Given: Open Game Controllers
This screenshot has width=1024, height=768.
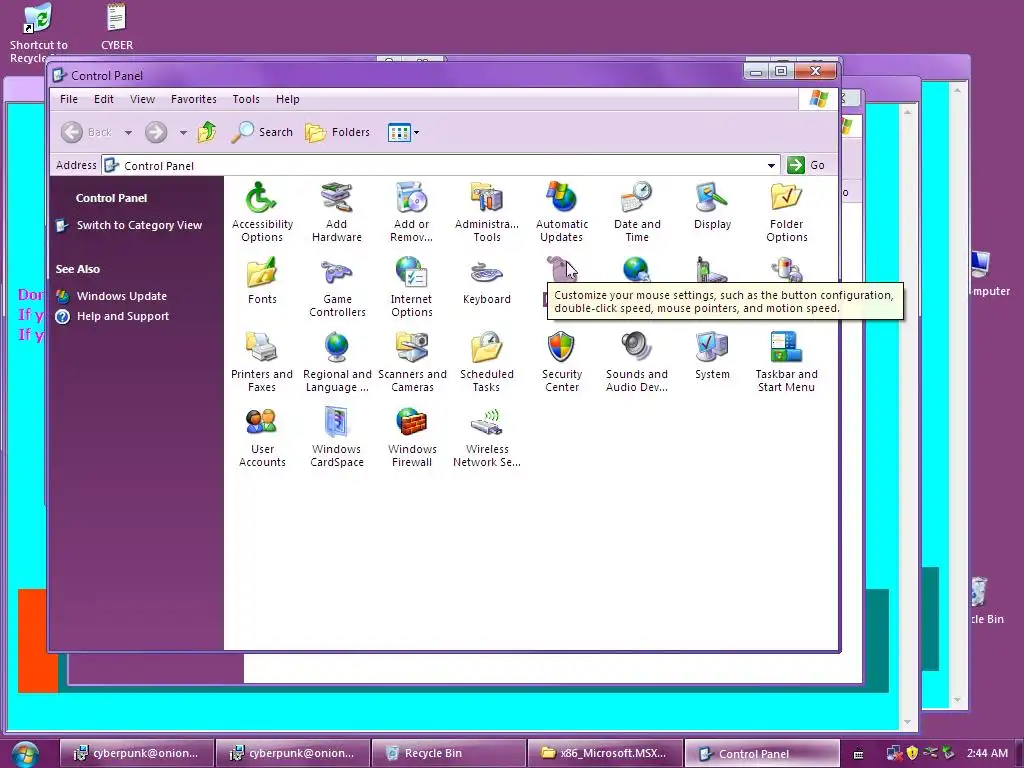Looking at the screenshot, I should 337,287.
